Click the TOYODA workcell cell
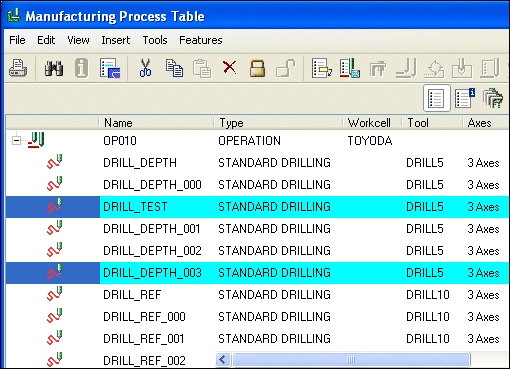This screenshot has height=369, width=510. 370,141
